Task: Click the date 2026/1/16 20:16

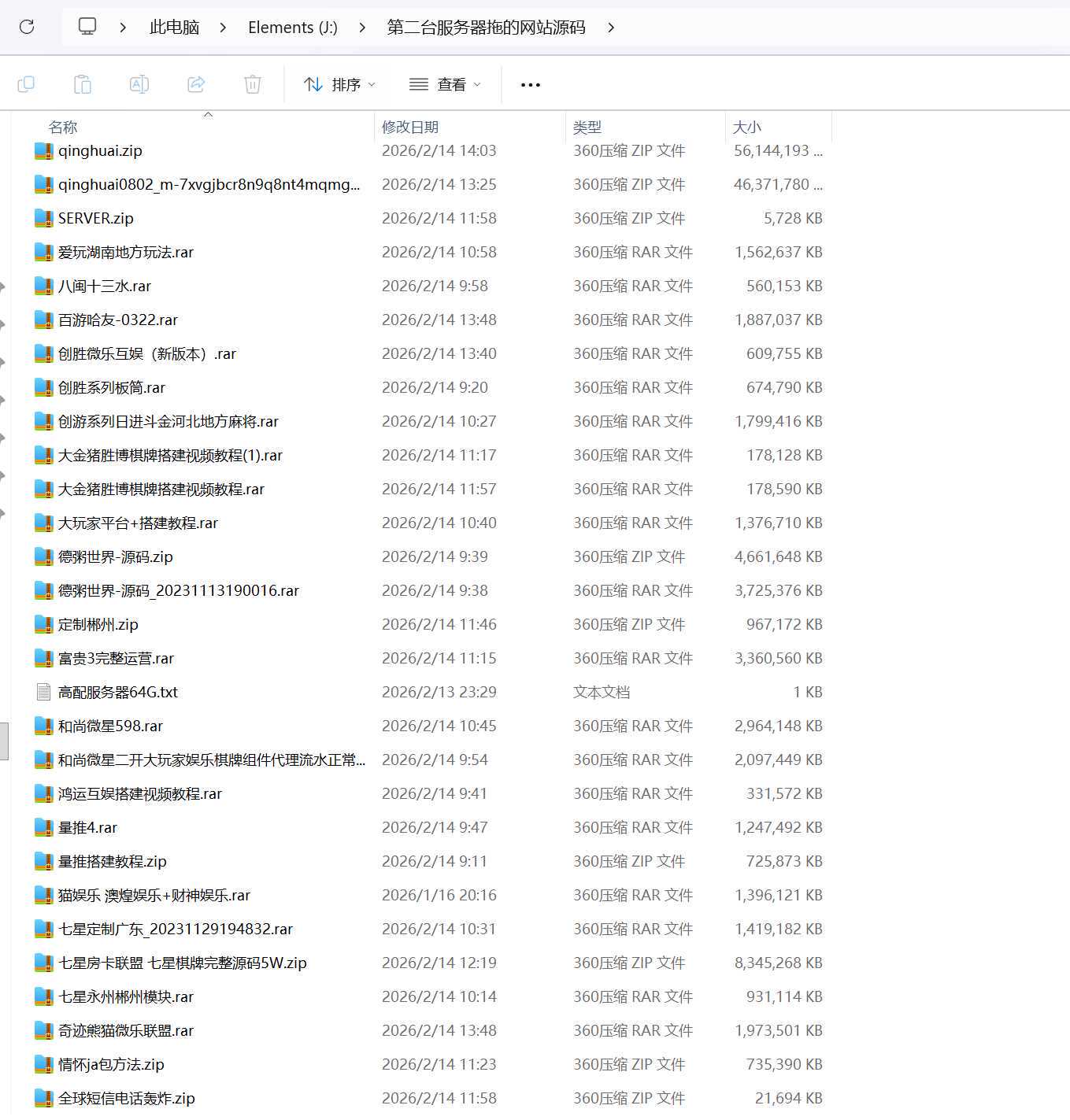Action: [439, 896]
